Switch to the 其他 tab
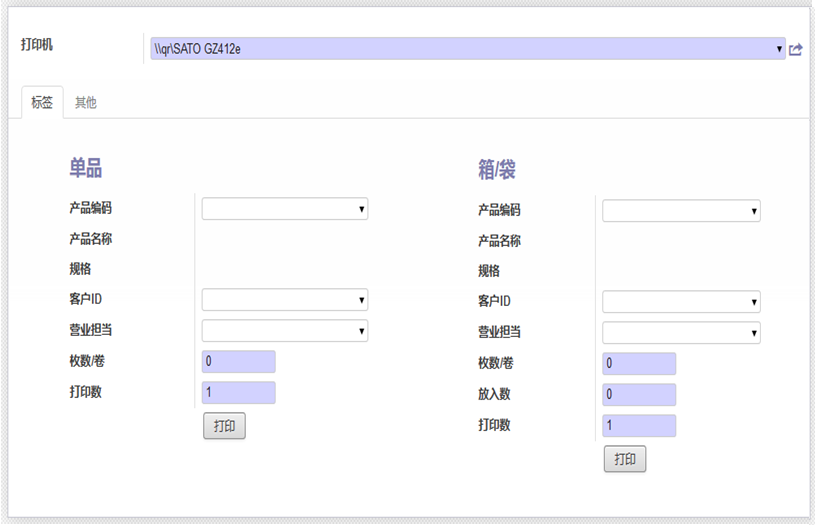815x525 pixels. [86, 102]
